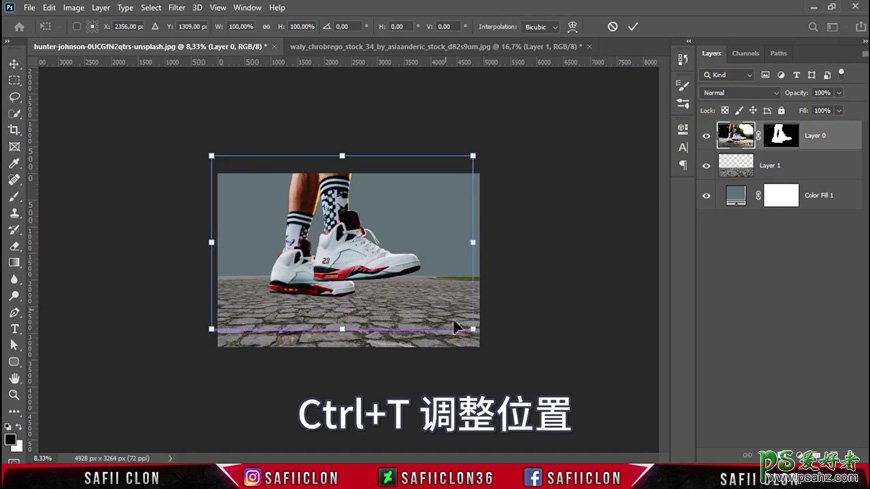Click the rotation angle input field
The image size is (870, 489).
pyautogui.click(x=348, y=27)
